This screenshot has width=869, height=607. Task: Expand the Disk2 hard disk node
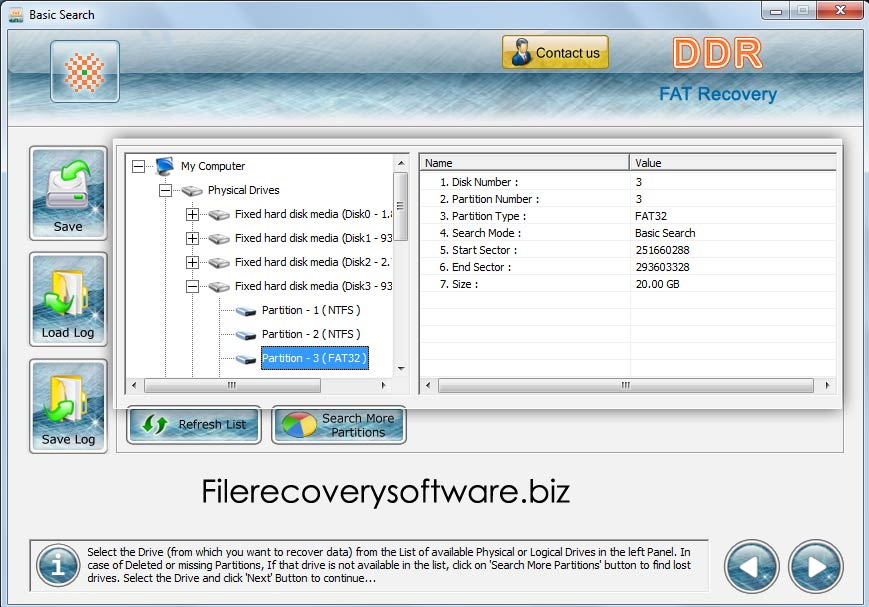click(192, 262)
